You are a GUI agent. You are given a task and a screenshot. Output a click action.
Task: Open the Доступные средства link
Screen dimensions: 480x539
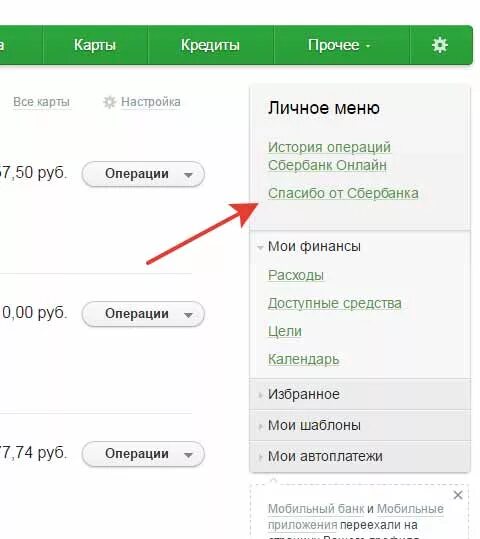[335, 303]
